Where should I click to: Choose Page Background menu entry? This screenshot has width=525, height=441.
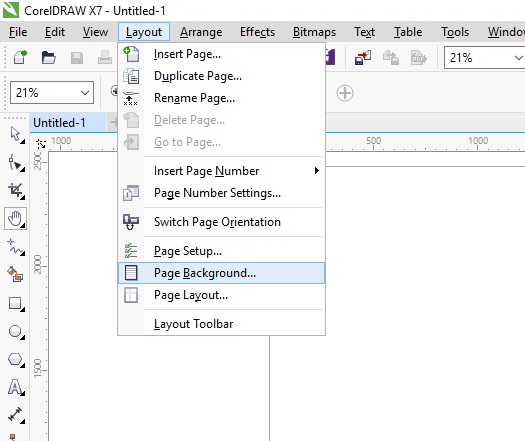[221, 273]
